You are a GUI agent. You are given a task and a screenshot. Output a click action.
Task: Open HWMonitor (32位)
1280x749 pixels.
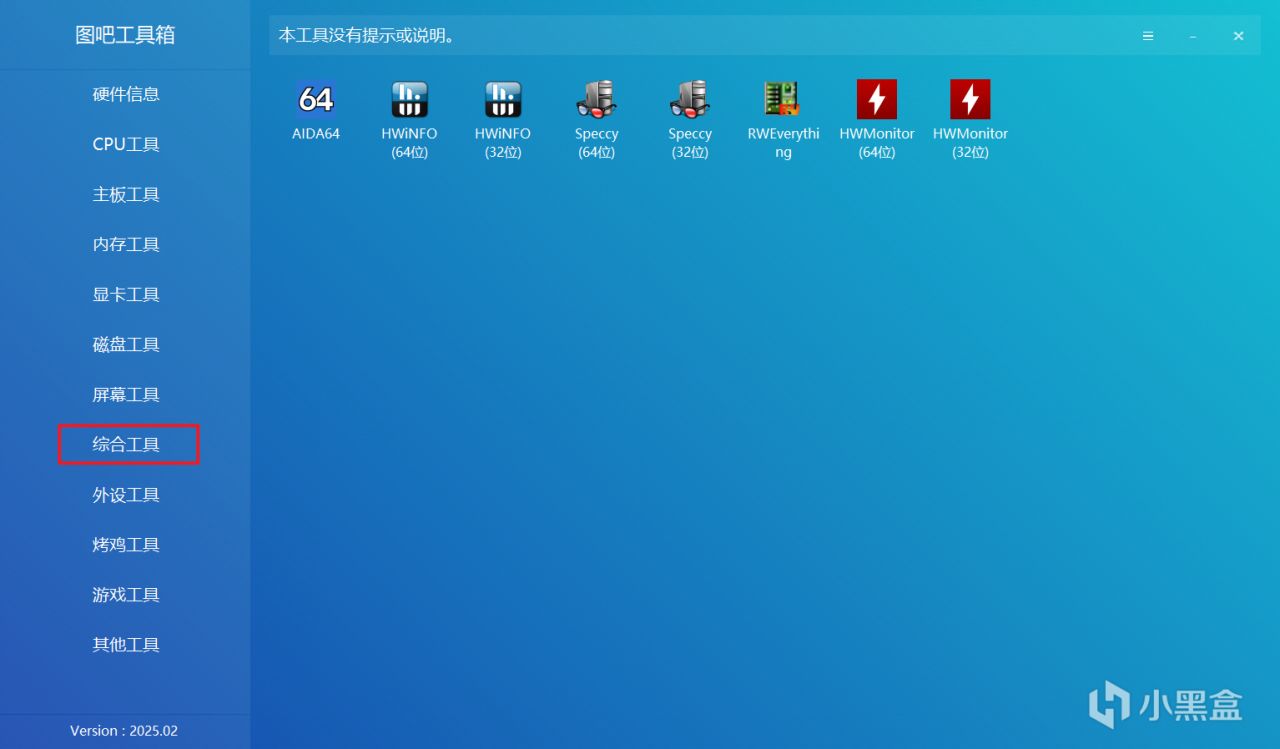[970, 100]
